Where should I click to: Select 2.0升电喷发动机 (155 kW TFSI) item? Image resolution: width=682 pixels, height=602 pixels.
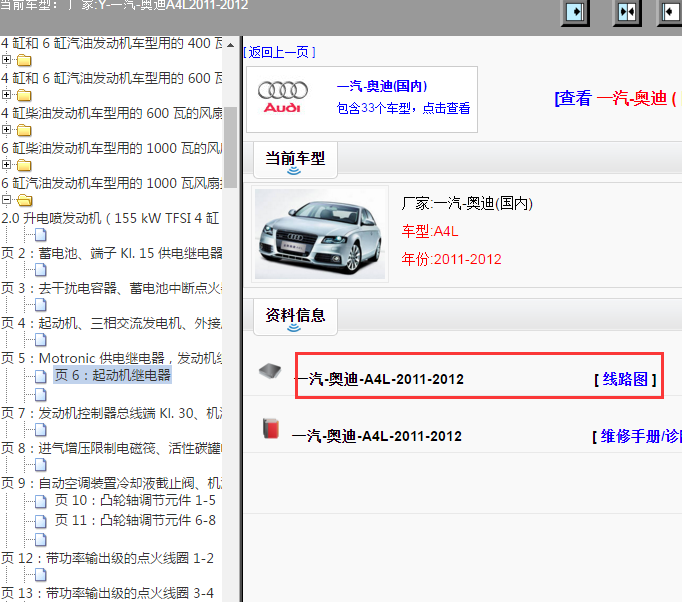pyautogui.click(x=110, y=218)
